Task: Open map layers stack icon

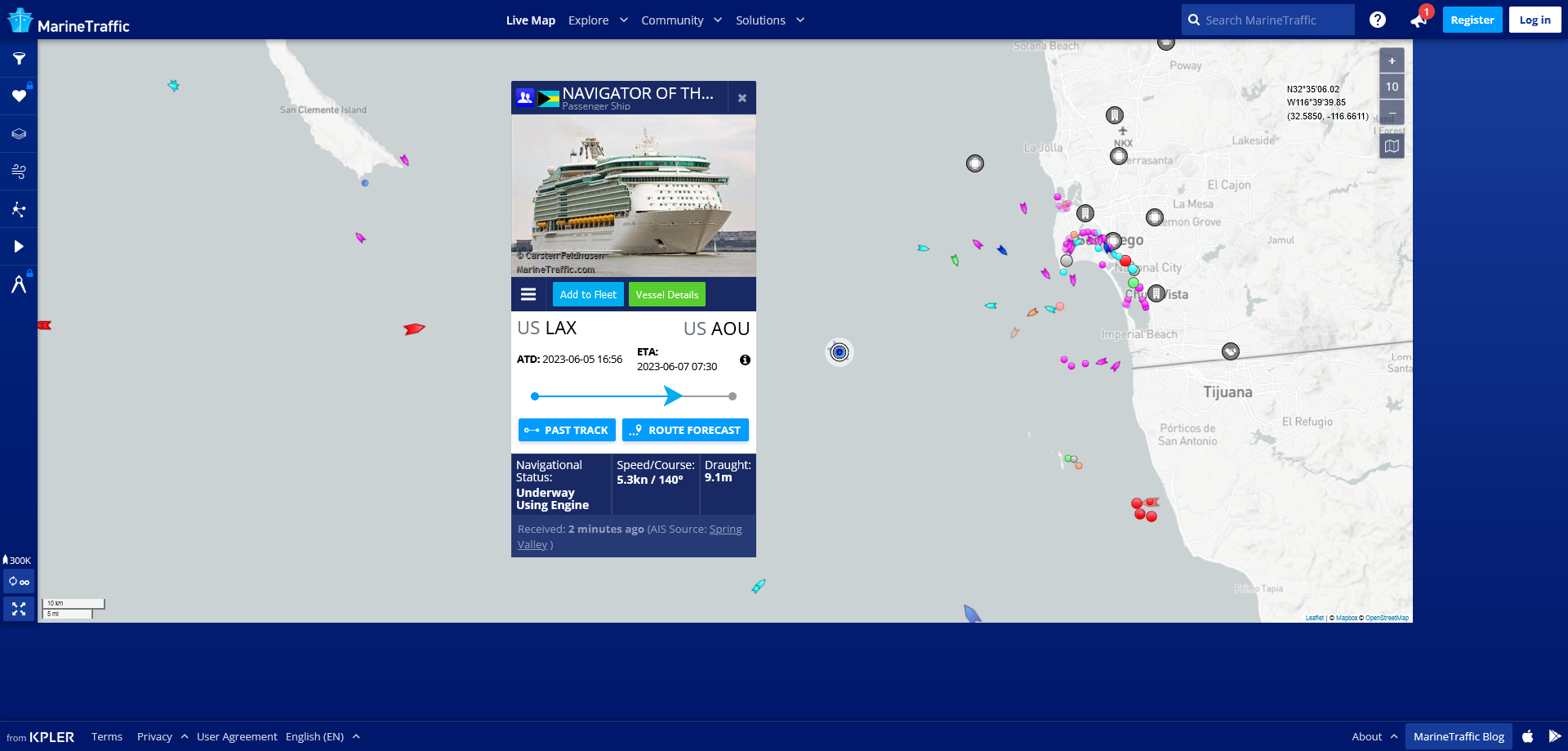Action: click(x=19, y=134)
